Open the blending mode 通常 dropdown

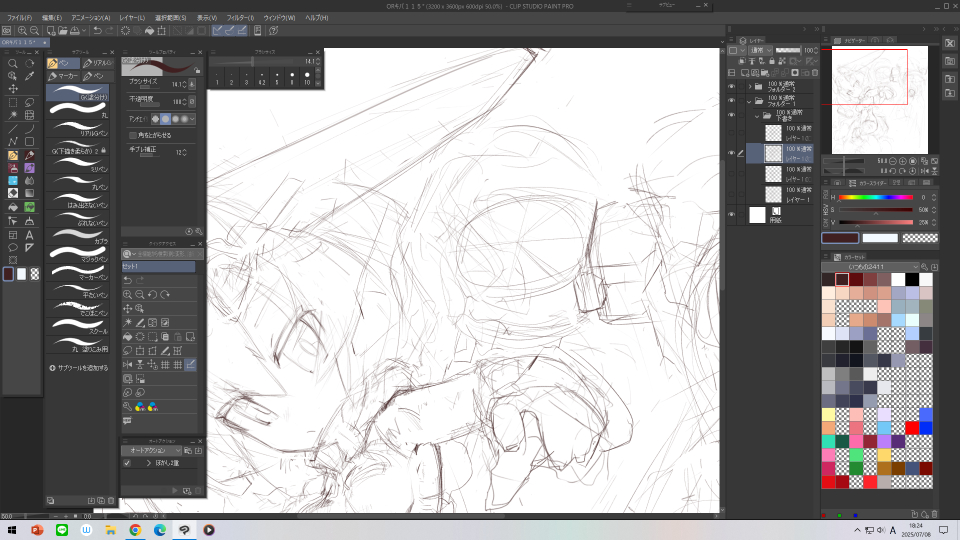point(760,50)
